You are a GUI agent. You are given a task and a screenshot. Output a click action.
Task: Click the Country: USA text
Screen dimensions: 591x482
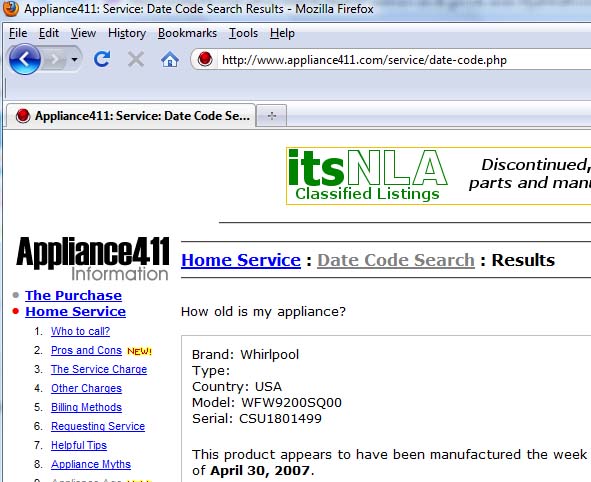point(237,387)
